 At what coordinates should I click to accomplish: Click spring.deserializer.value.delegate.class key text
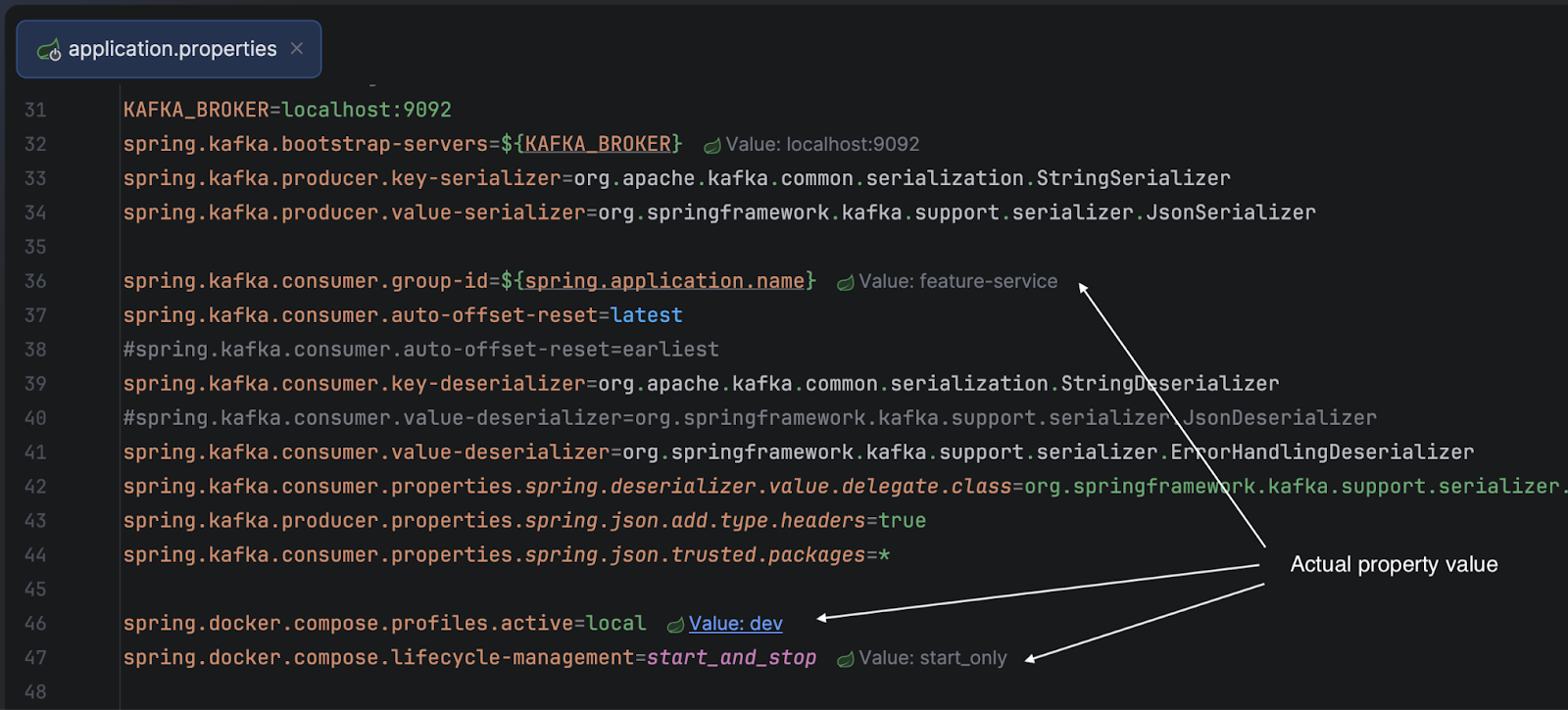pos(768,487)
